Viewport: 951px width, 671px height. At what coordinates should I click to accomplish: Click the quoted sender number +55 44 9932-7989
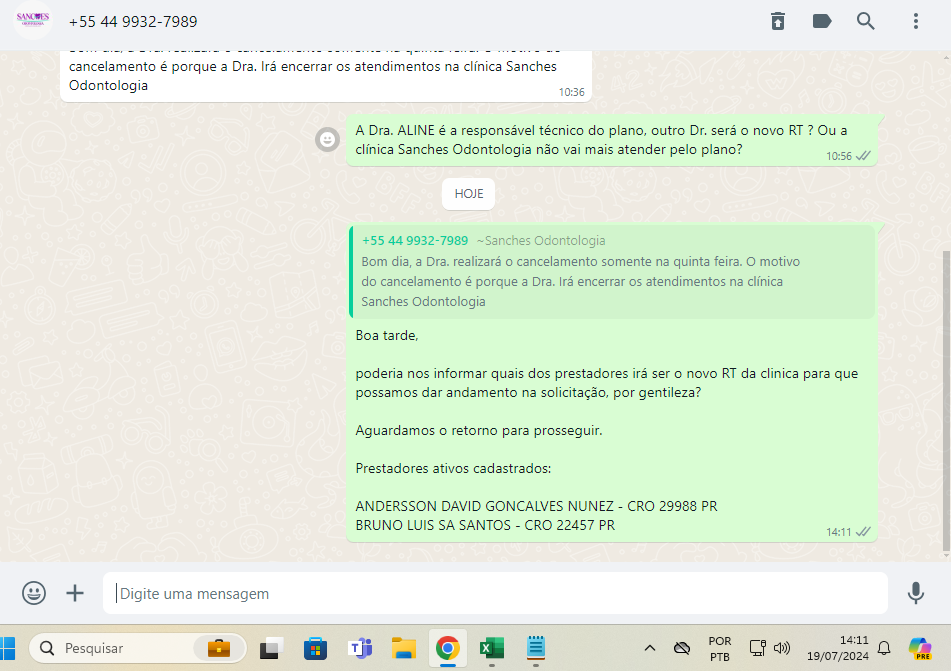(x=415, y=241)
